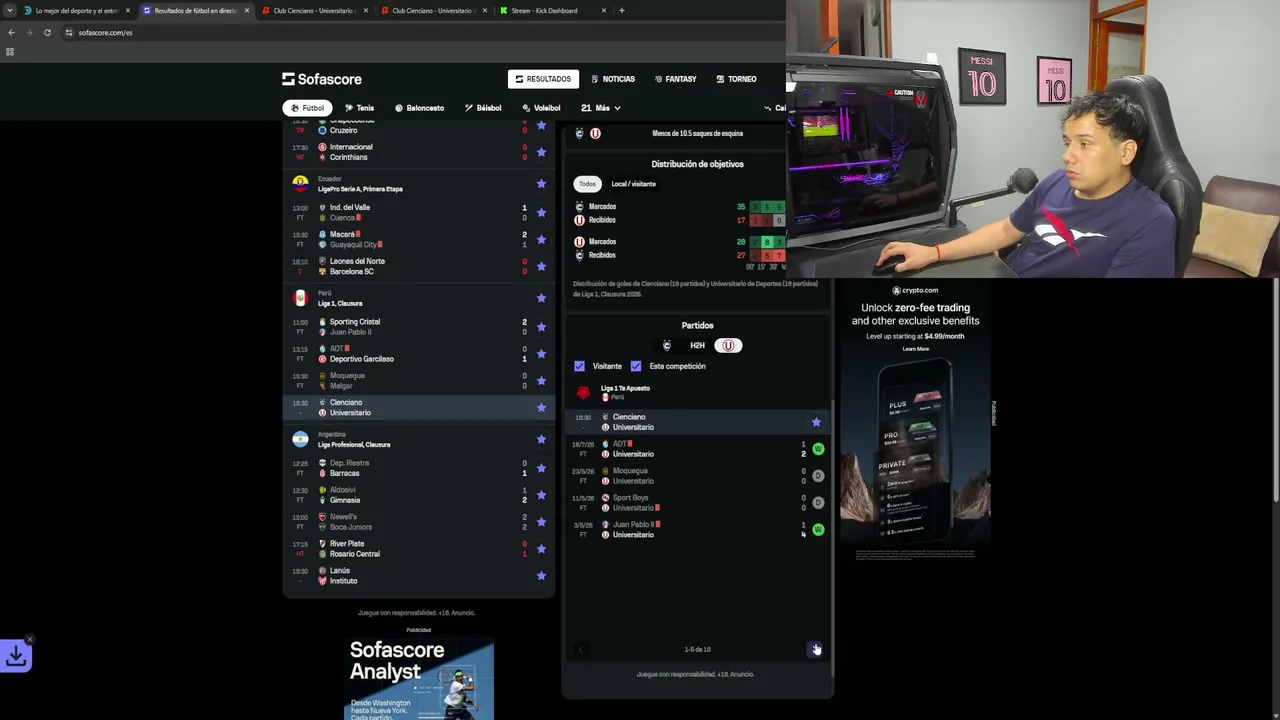Open the Argentina flag league icon
The image size is (1280, 720).
pos(300,439)
